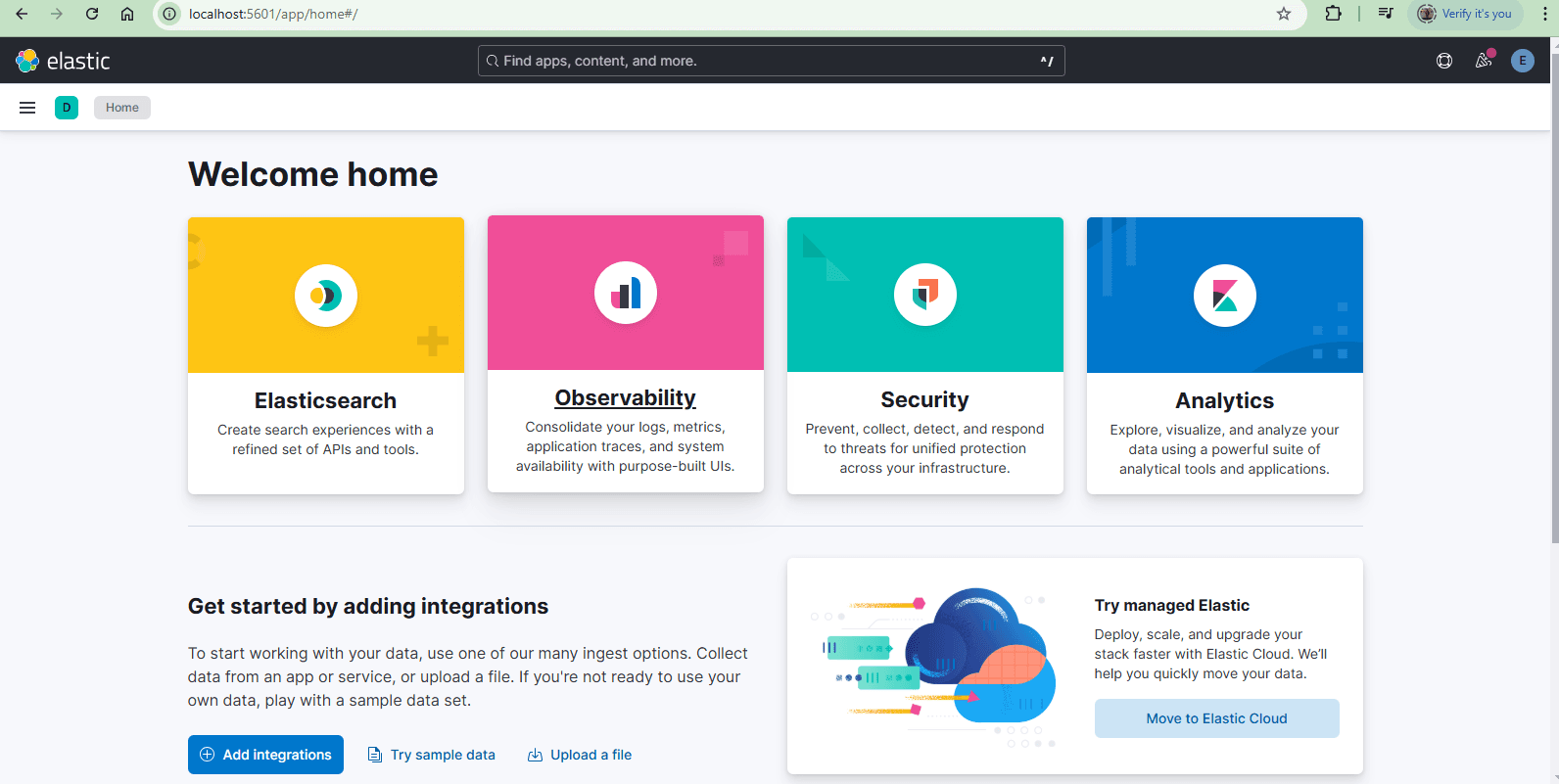The image size is (1559, 784).
Task: Click the "elastic" wordmark in the header
Action: pyautogui.click(x=78, y=61)
